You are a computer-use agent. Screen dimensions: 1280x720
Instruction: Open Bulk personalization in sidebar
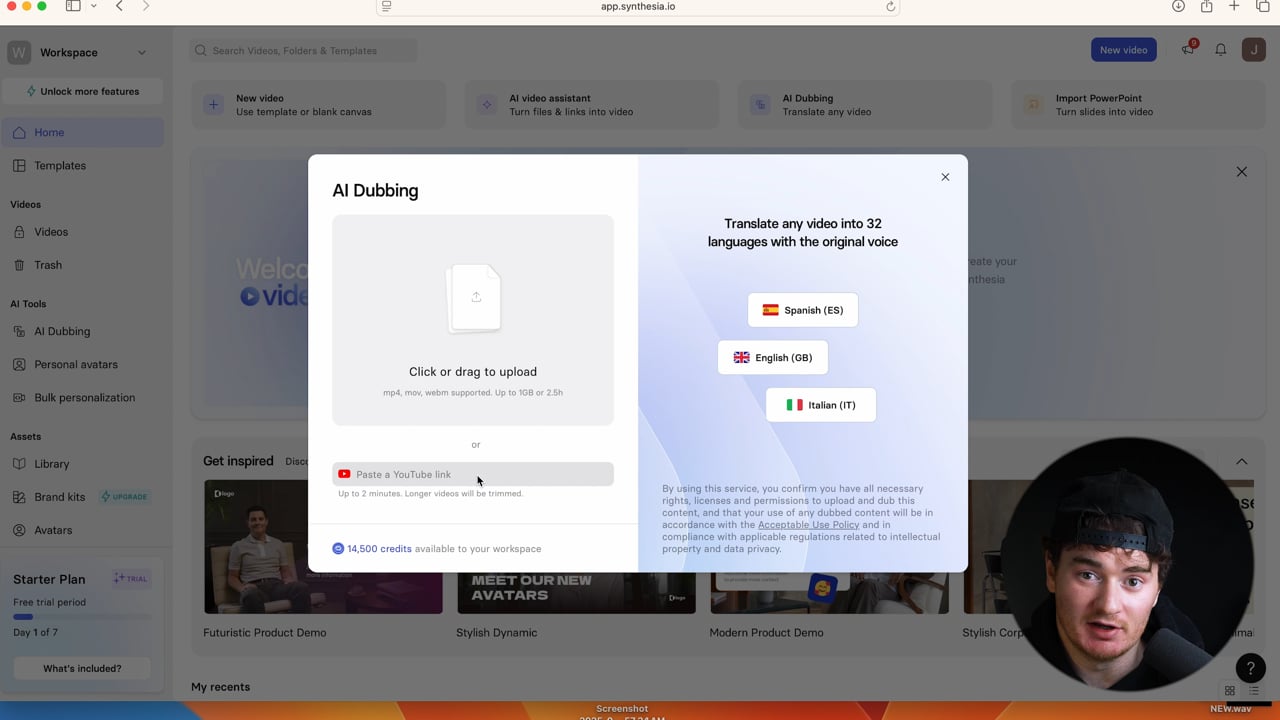click(x=83, y=397)
